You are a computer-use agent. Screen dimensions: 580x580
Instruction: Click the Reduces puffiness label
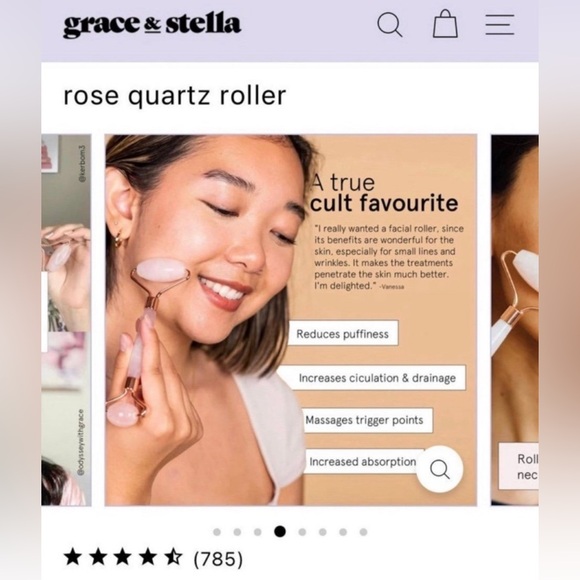tap(343, 334)
